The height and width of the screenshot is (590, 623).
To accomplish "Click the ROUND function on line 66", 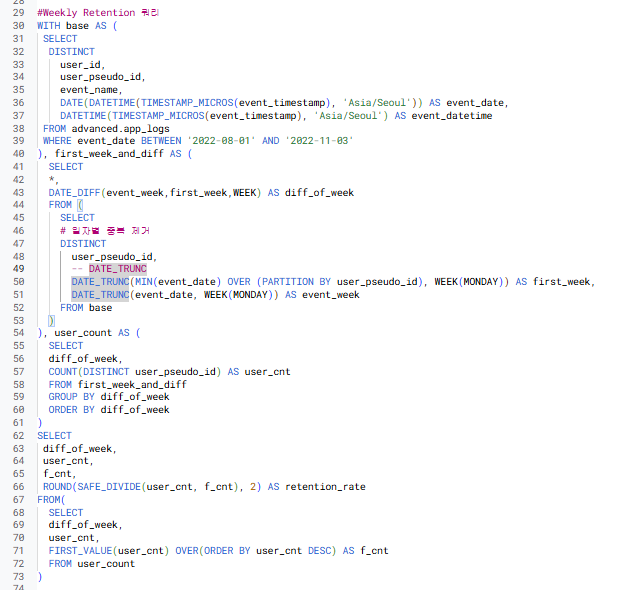I will [x=57, y=487].
